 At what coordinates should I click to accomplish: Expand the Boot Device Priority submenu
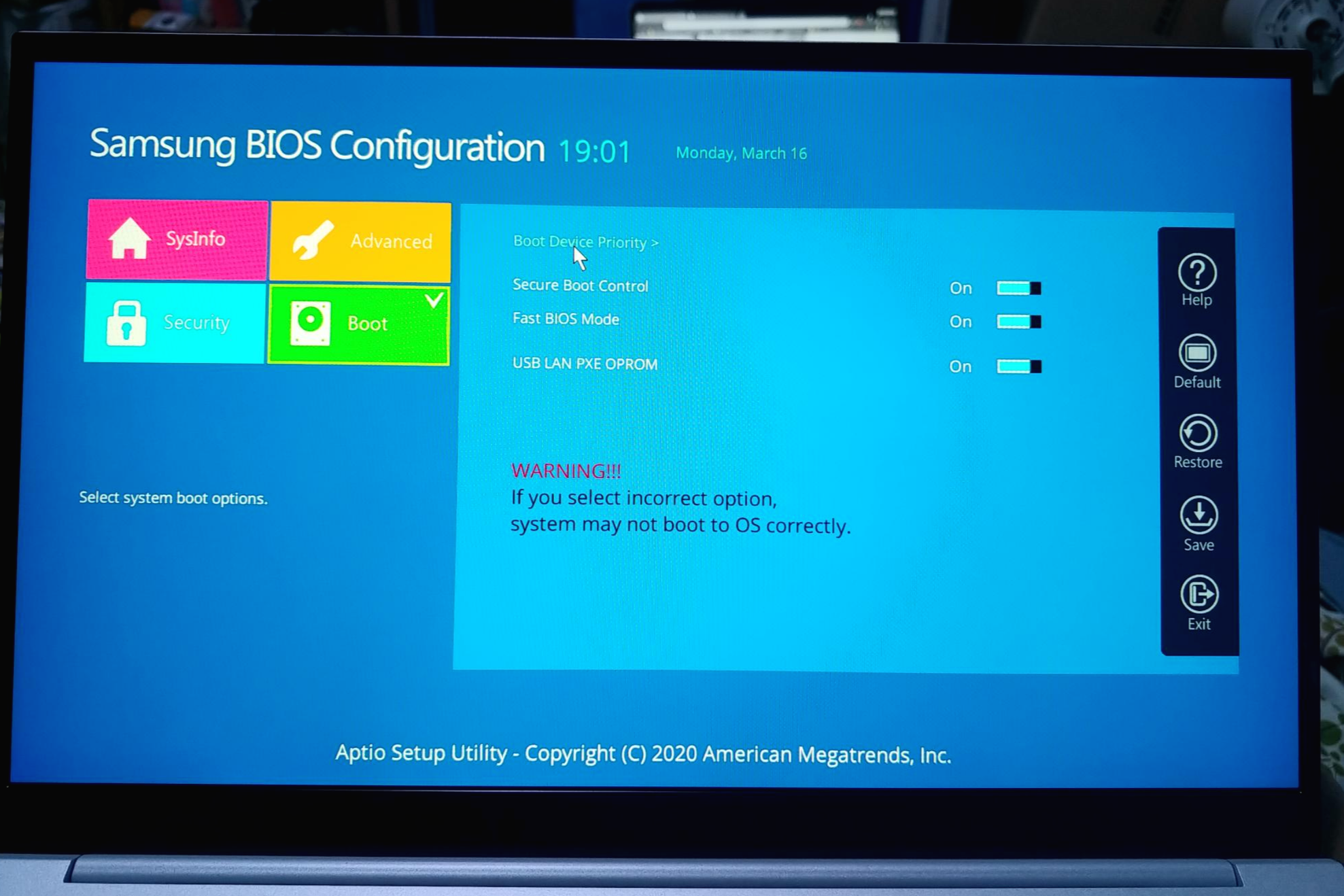coord(585,242)
